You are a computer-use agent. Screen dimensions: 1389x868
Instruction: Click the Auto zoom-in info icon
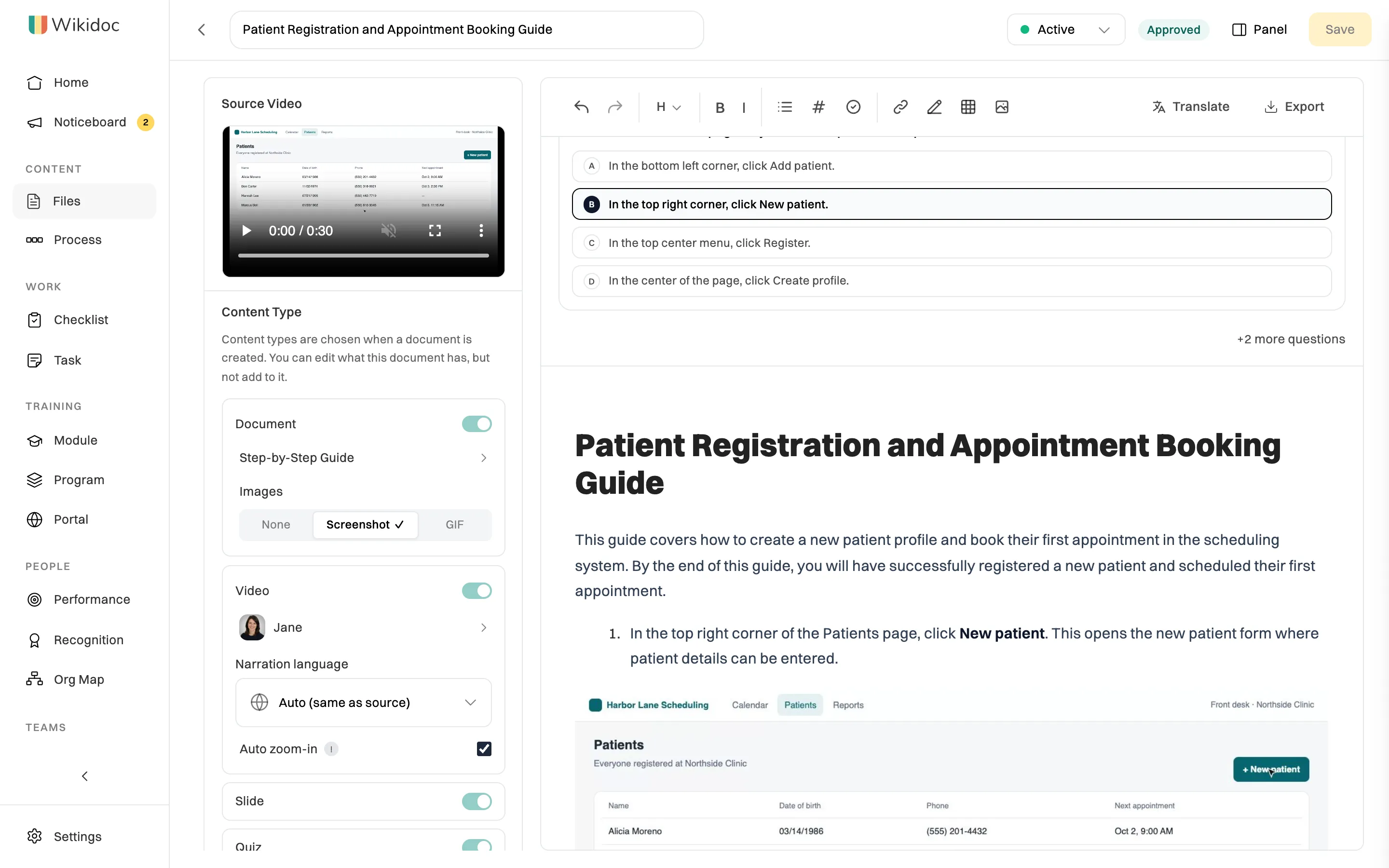[331, 749]
